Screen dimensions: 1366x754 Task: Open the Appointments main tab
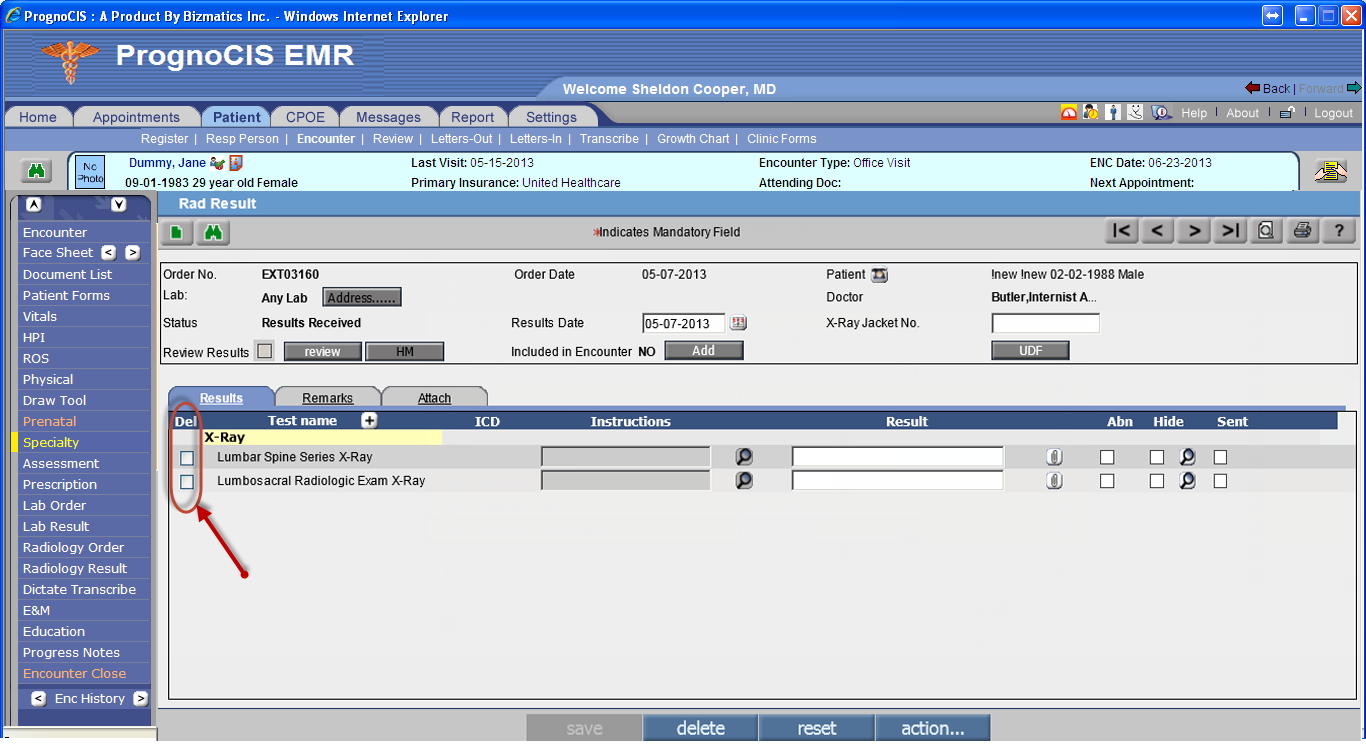pos(136,116)
